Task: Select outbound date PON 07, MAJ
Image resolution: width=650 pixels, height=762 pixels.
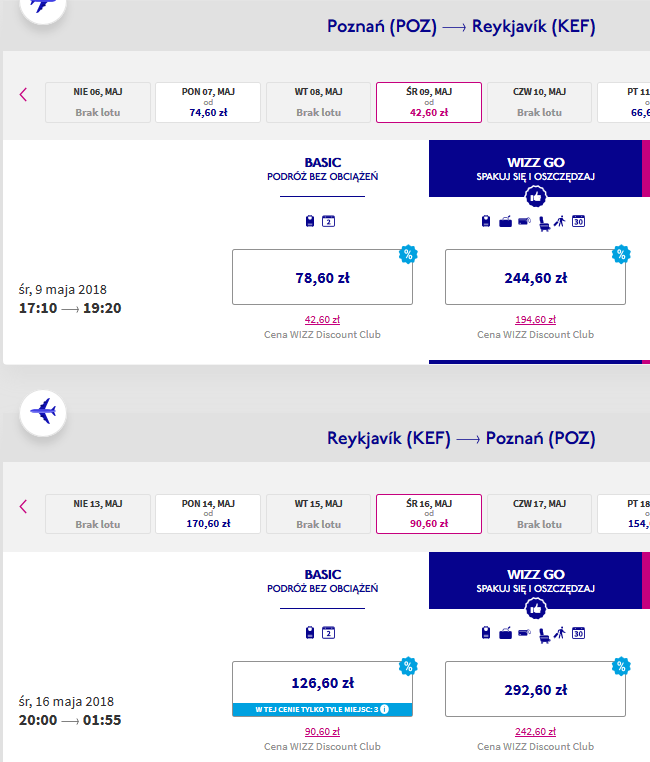Action: (208, 103)
